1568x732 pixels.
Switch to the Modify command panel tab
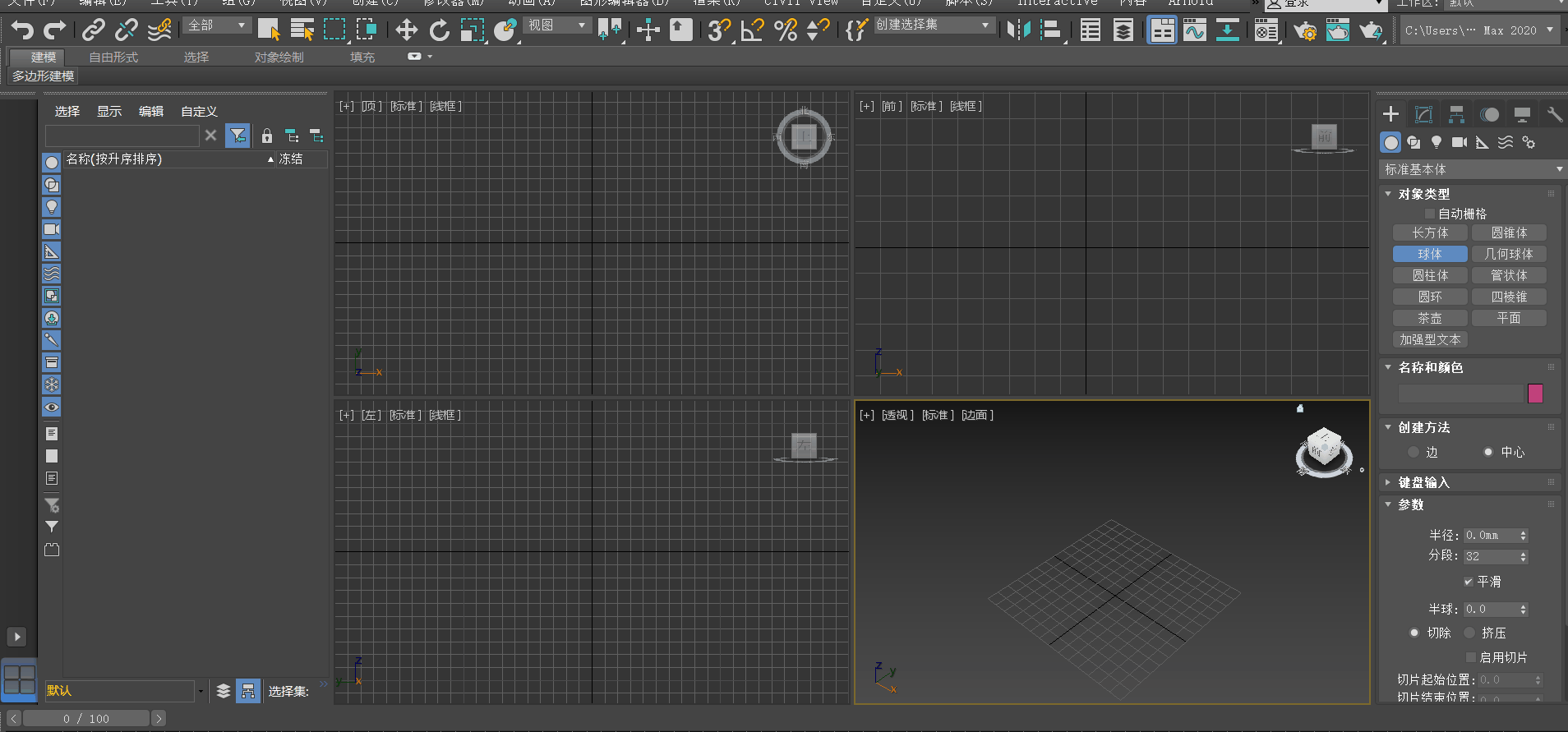click(1423, 114)
